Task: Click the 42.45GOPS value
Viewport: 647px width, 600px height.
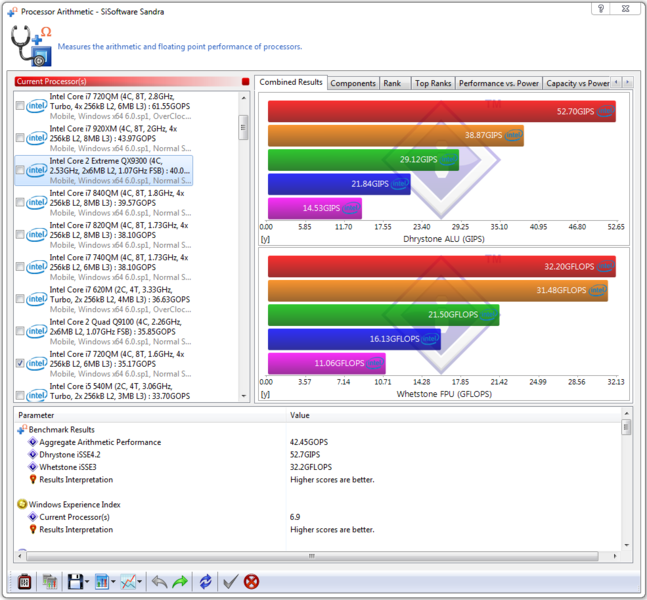Action: point(309,442)
